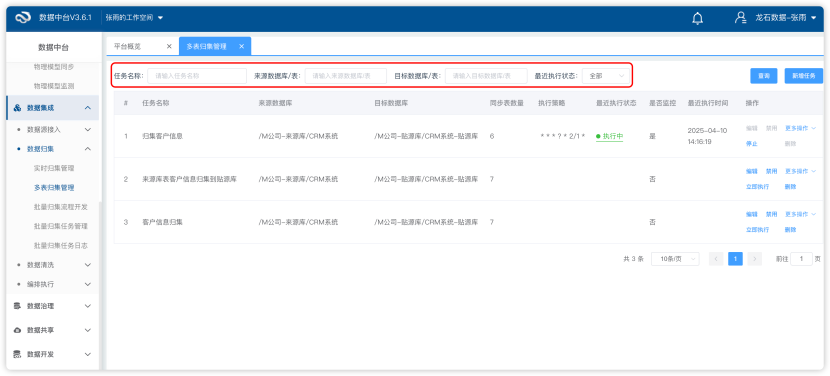Expand the 数据治理 menu

tap(88, 306)
